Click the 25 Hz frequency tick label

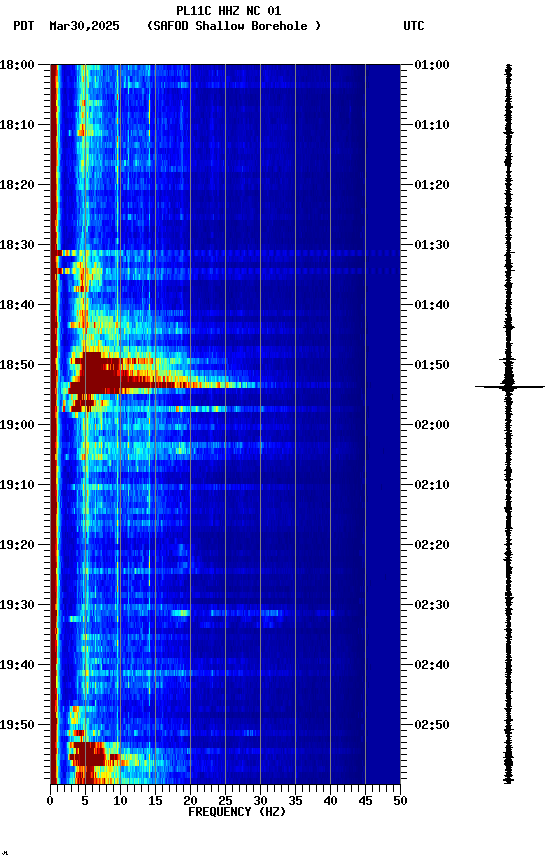[x=225, y=801]
